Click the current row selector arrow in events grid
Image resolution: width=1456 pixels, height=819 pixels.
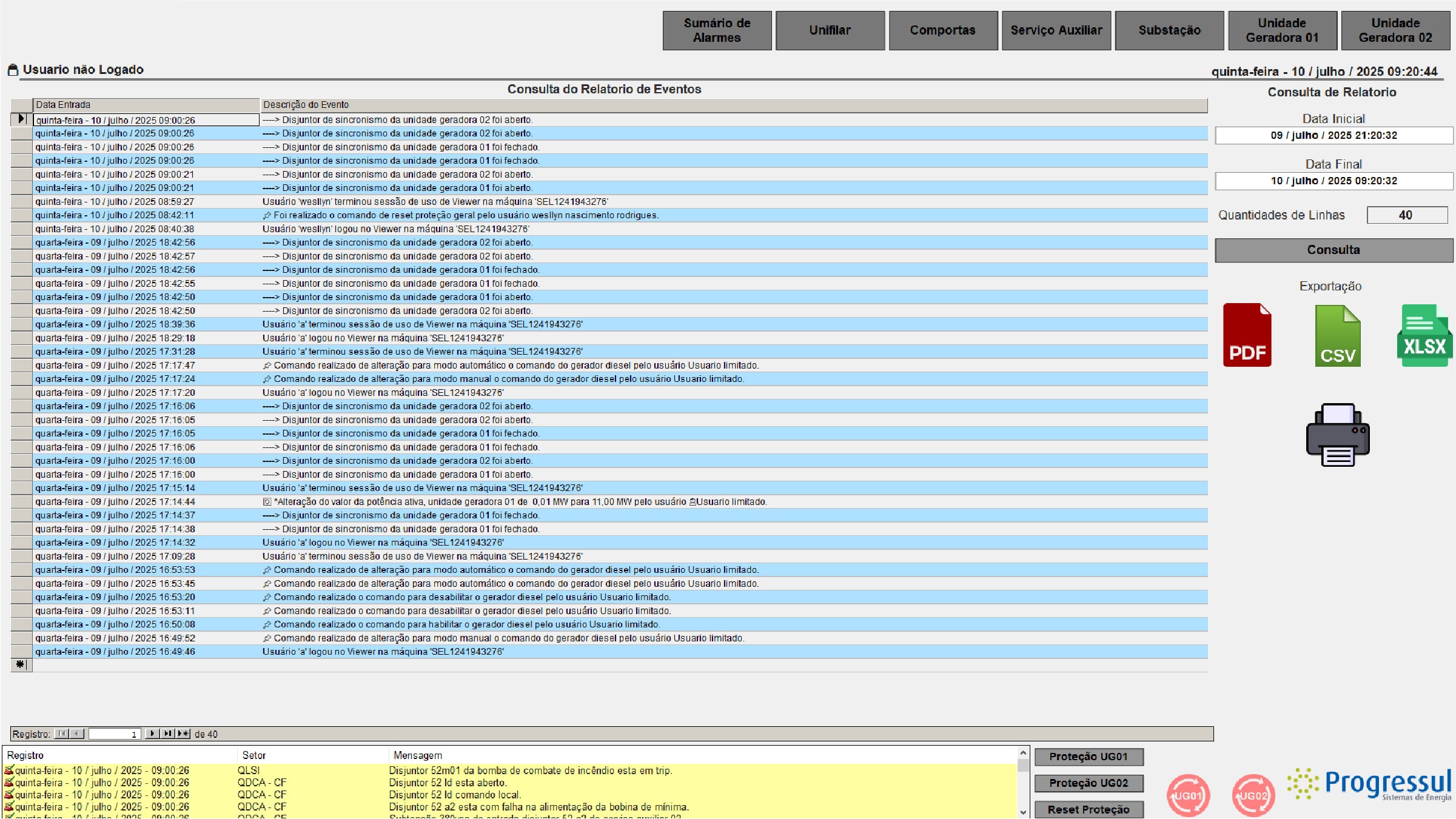21,119
